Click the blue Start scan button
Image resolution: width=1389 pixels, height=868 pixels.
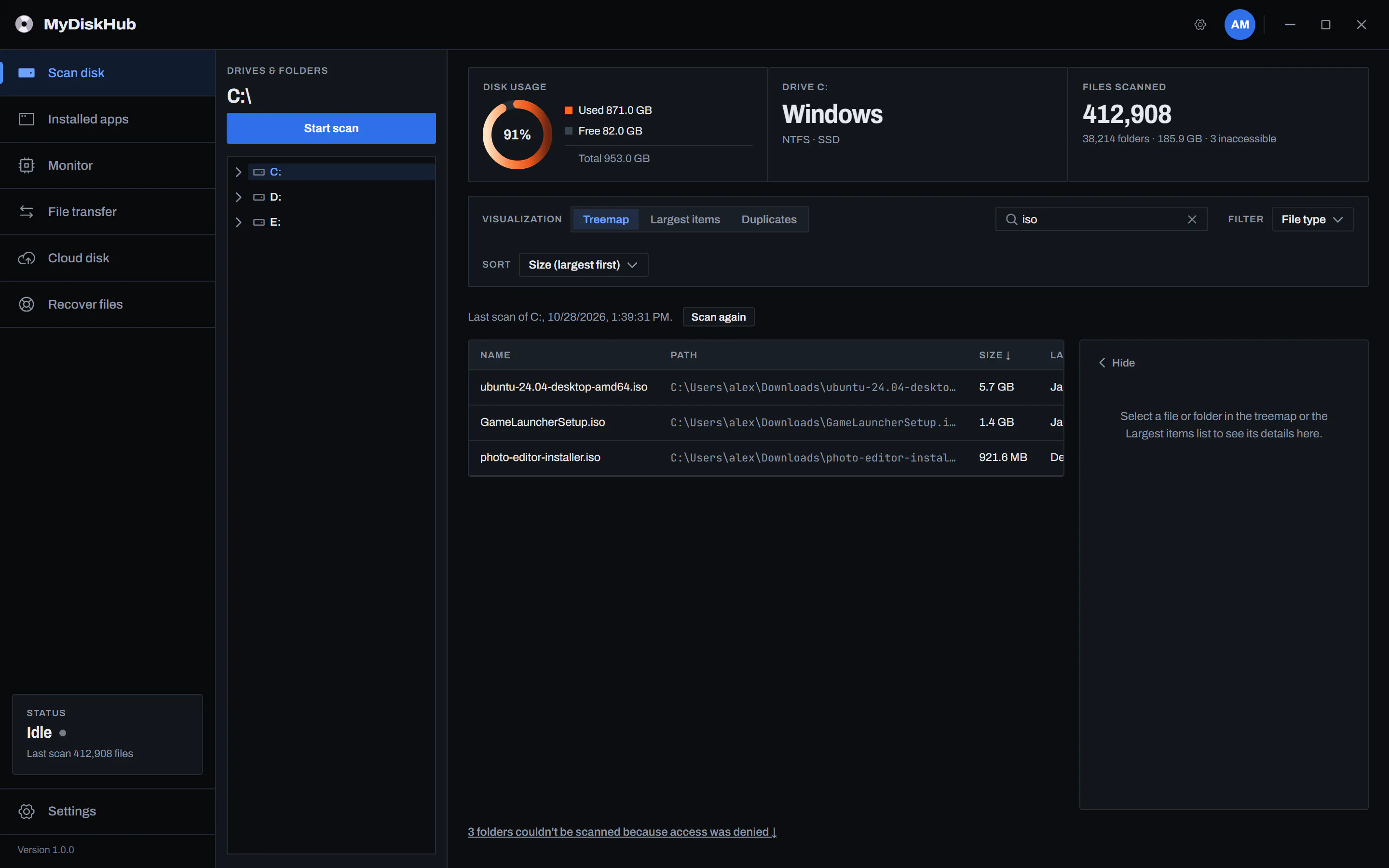point(331,128)
